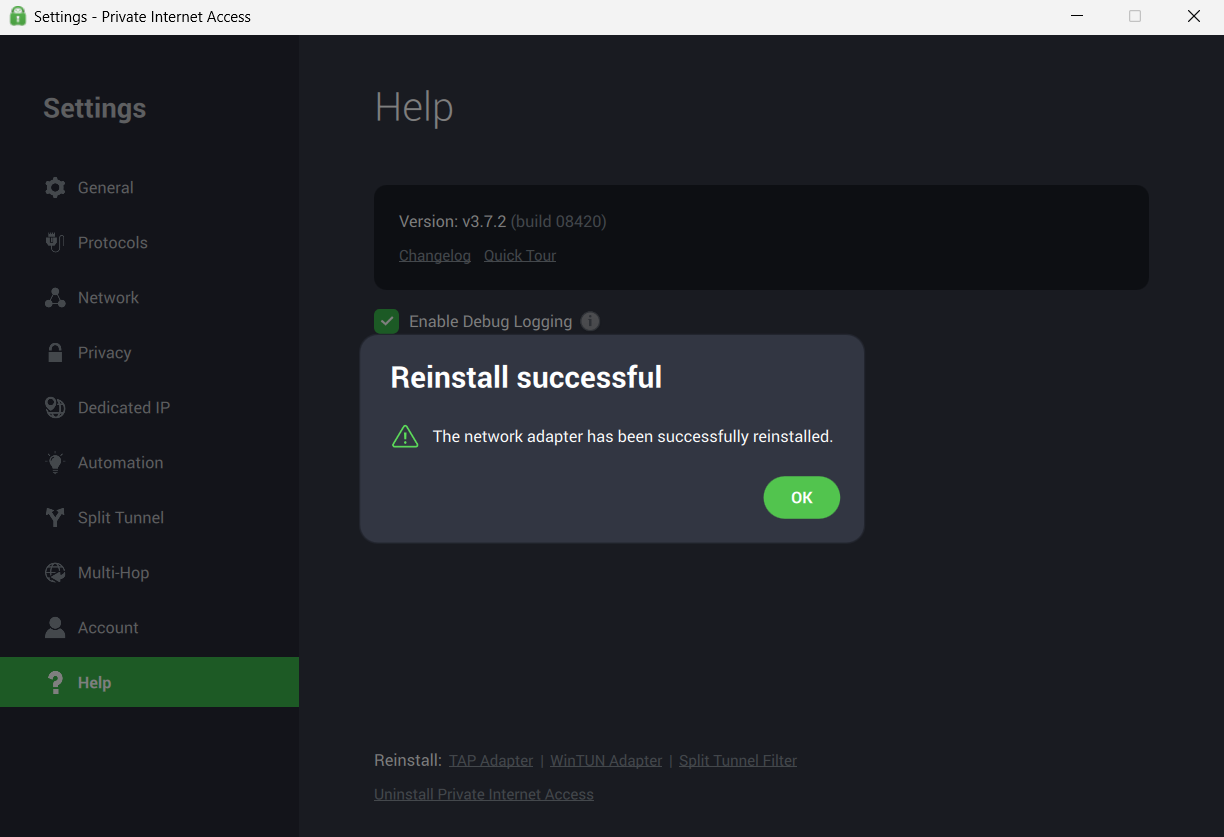This screenshot has width=1224, height=837.
Task: Click the General gear icon
Action: coord(55,188)
